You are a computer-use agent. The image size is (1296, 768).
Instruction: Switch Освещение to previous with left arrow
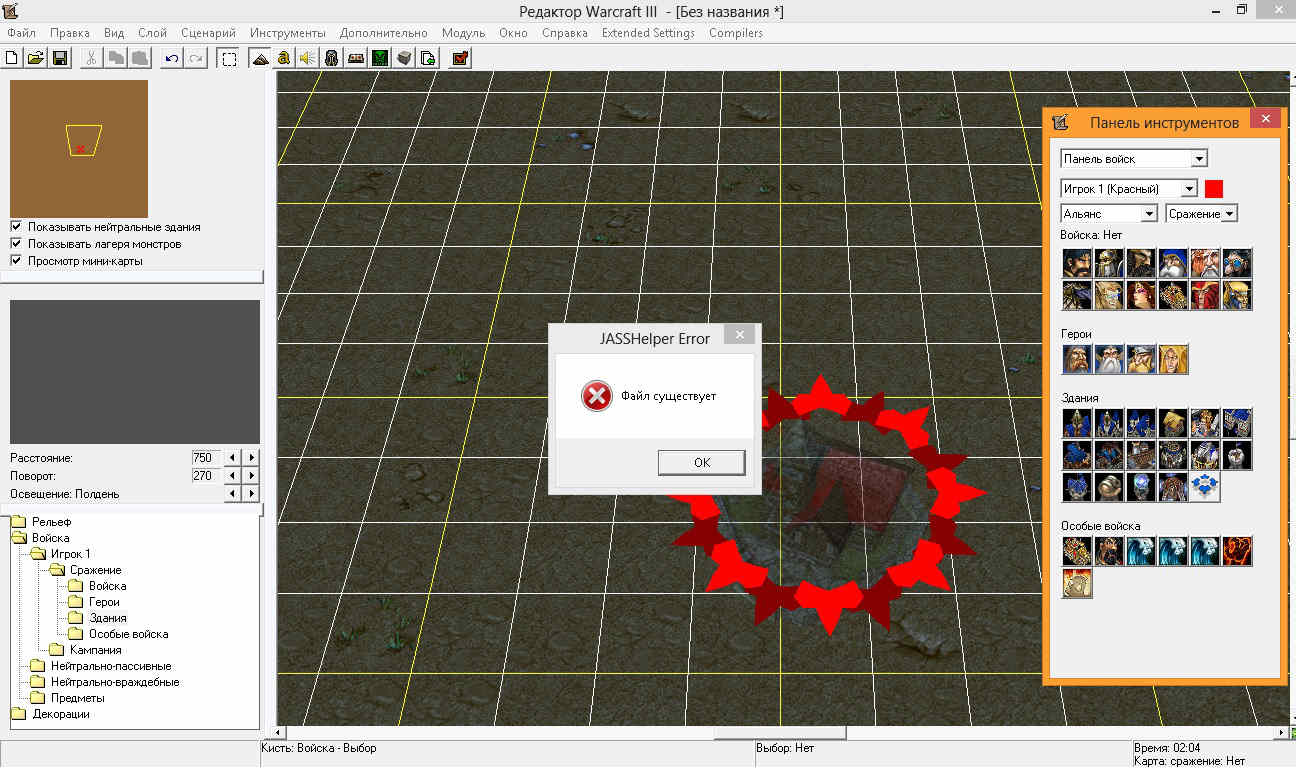pyautogui.click(x=233, y=493)
